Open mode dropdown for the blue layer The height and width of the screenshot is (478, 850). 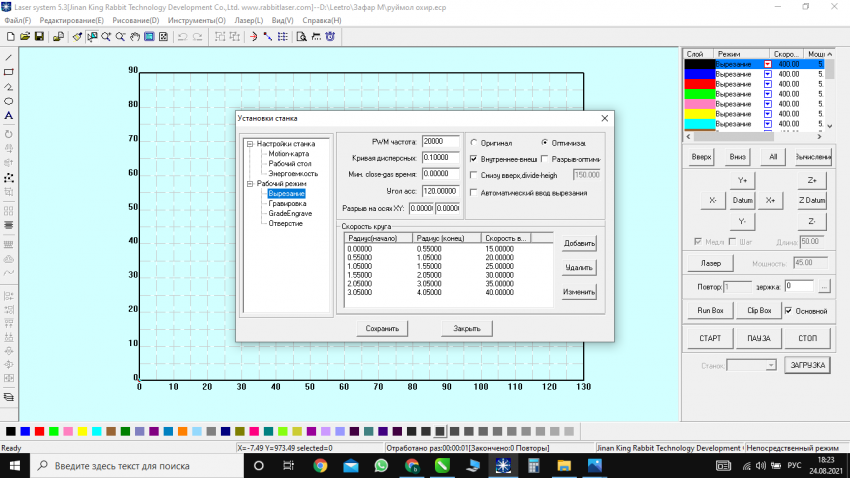coord(768,74)
